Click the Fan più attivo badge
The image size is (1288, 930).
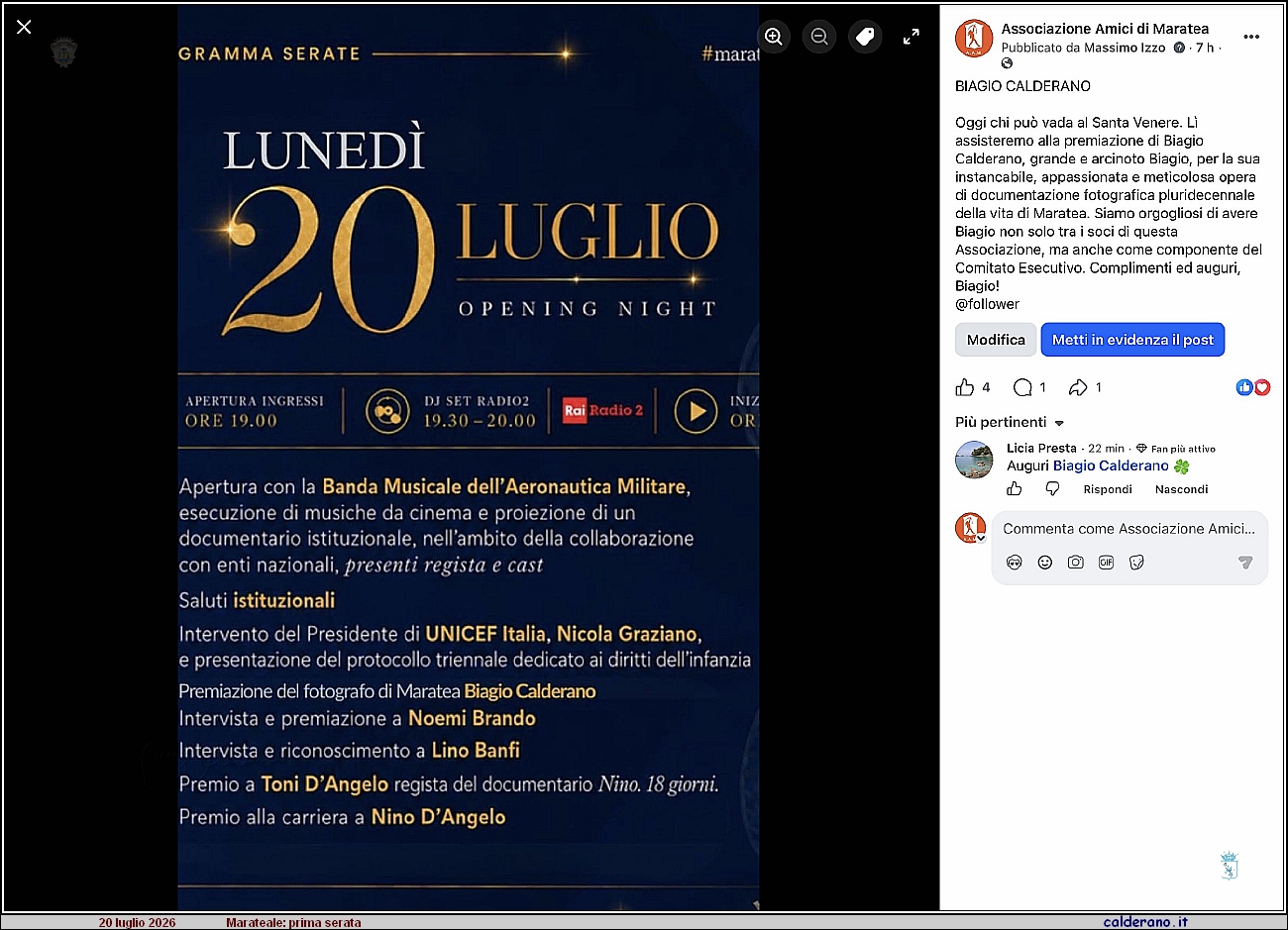1176,449
